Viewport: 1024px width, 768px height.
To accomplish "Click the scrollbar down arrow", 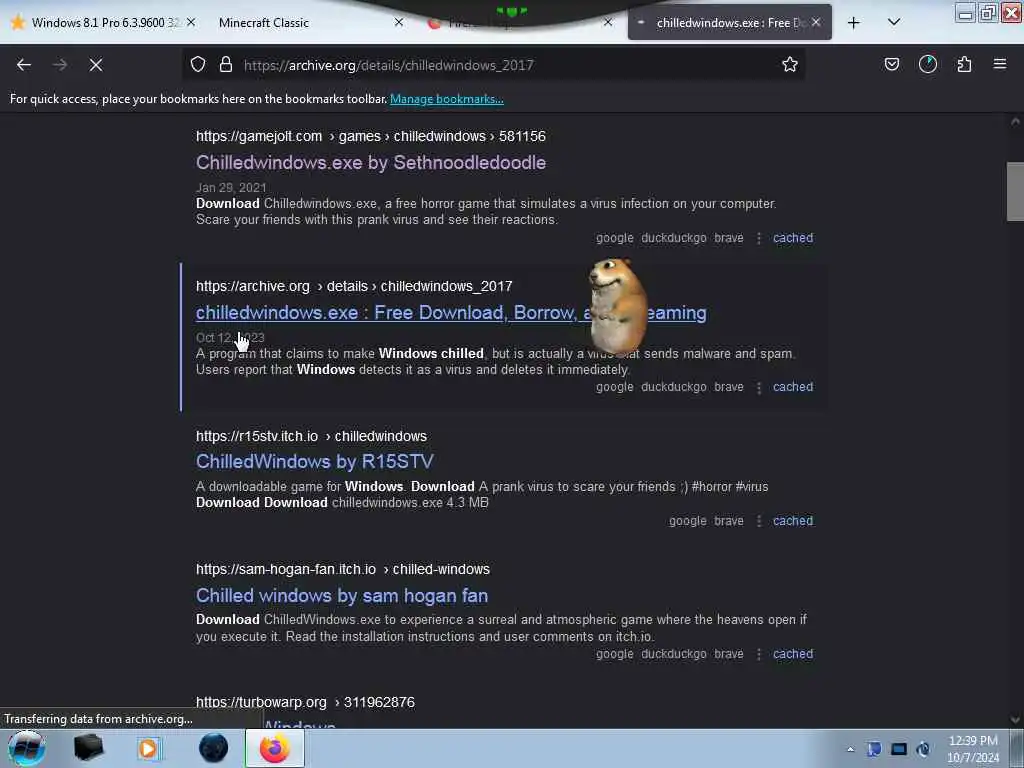I will 1015,720.
